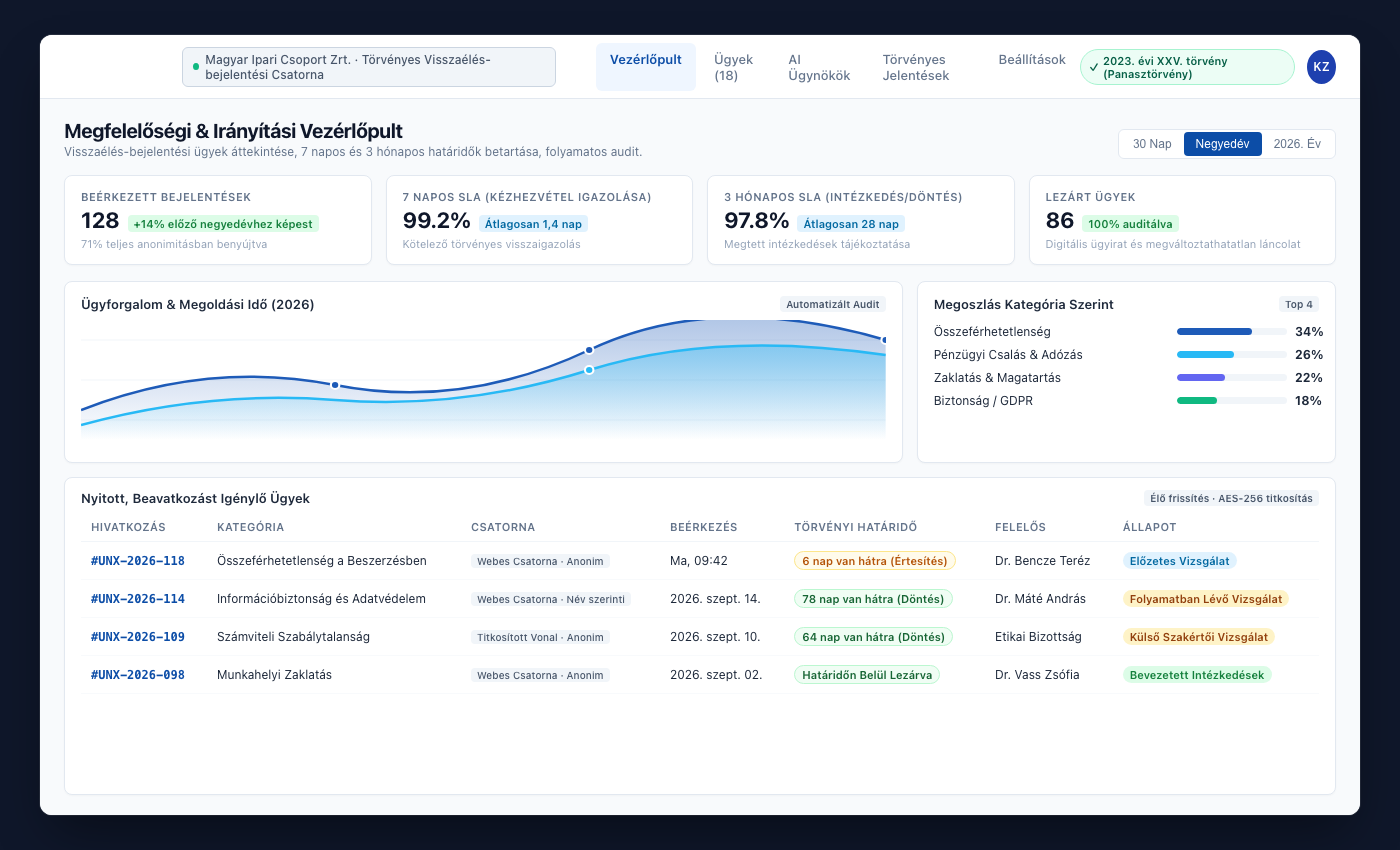The width and height of the screenshot is (1400, 850).
Task: Click the Zaklatás & Magatartás 22% bar
Action: click(x=1232, y=378)
